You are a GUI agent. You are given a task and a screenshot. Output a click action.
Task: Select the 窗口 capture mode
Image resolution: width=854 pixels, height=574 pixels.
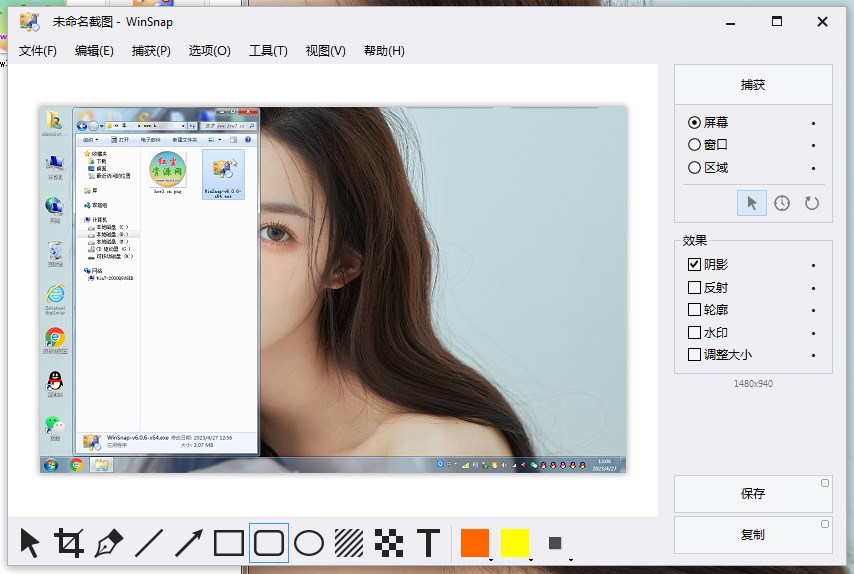[695, 145]
